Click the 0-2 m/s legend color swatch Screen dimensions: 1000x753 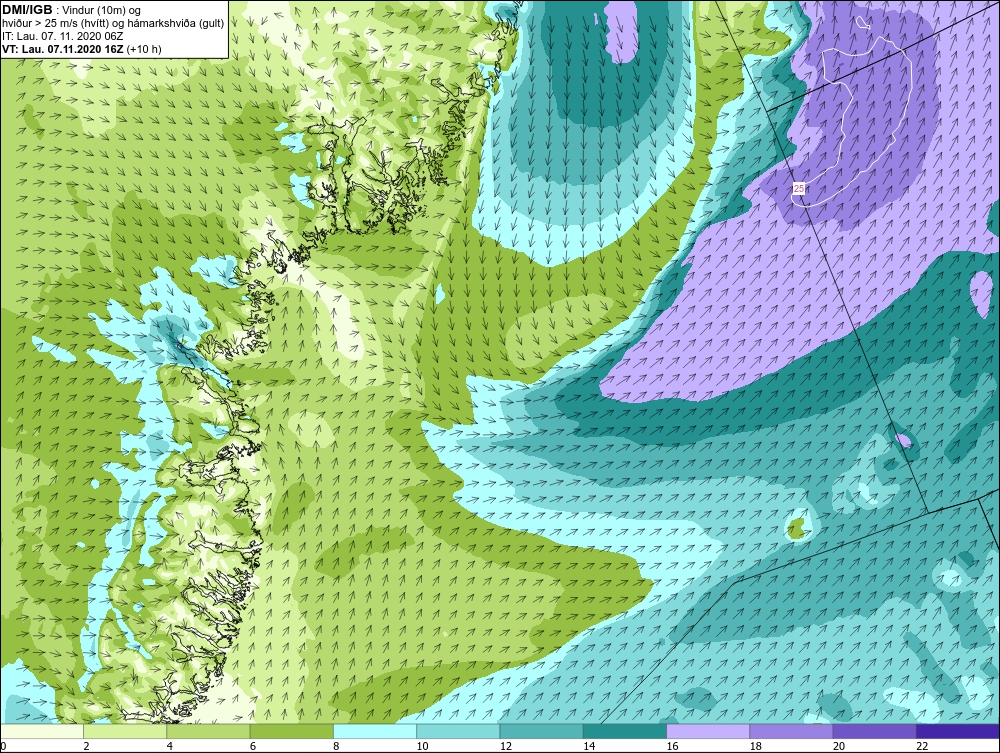(x=42, y=731)
